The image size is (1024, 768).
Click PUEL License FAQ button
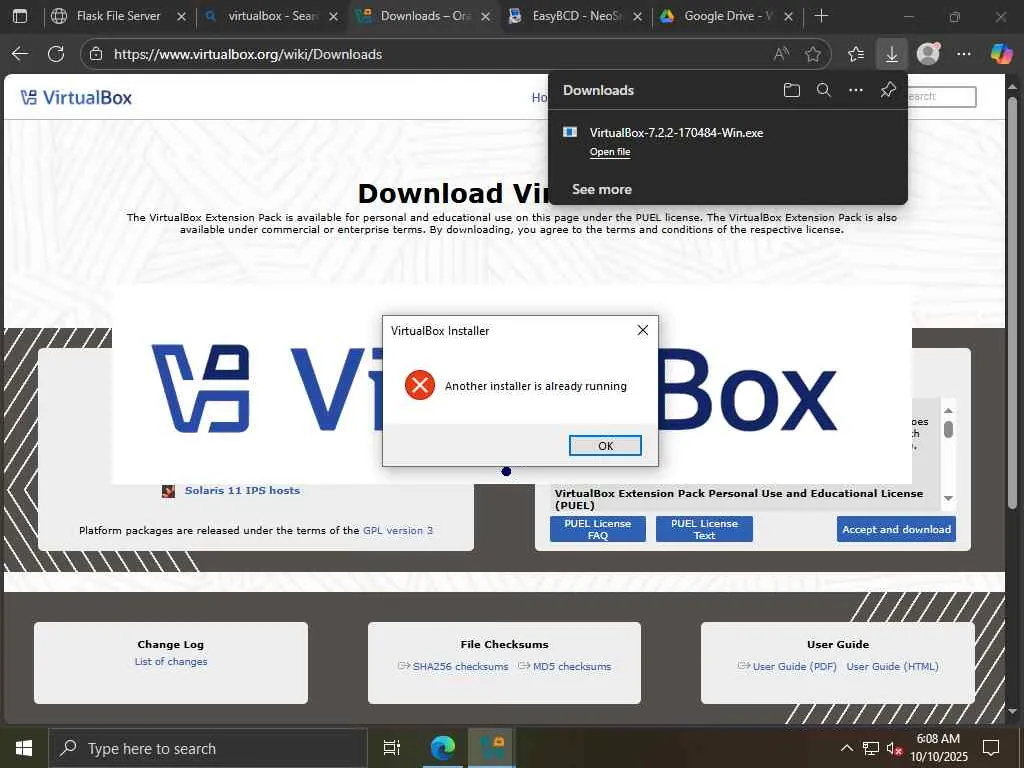pyautogui.click(x=598, y=529)
